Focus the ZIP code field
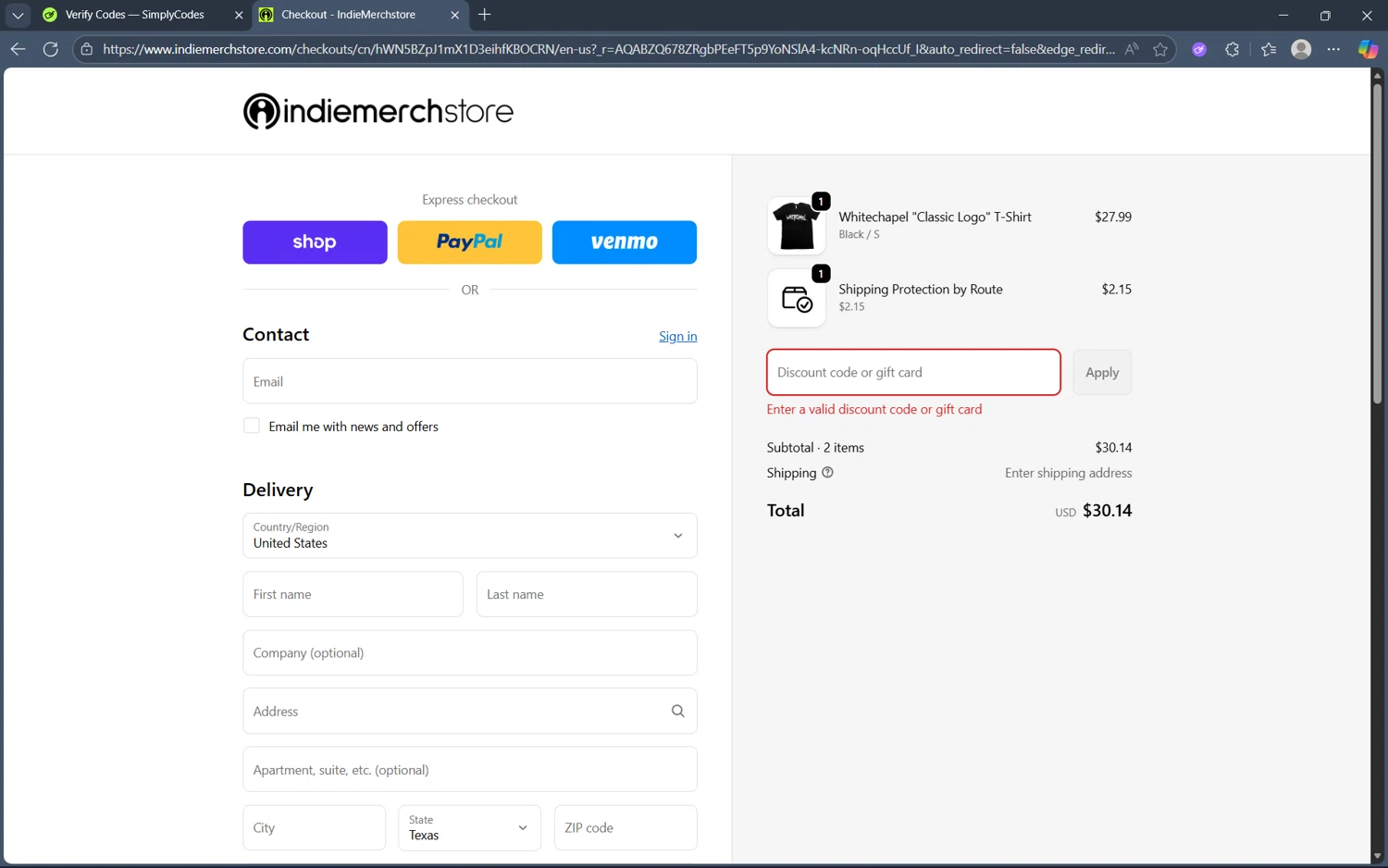This screenshot has height=868, width=1388. [626, 827]
